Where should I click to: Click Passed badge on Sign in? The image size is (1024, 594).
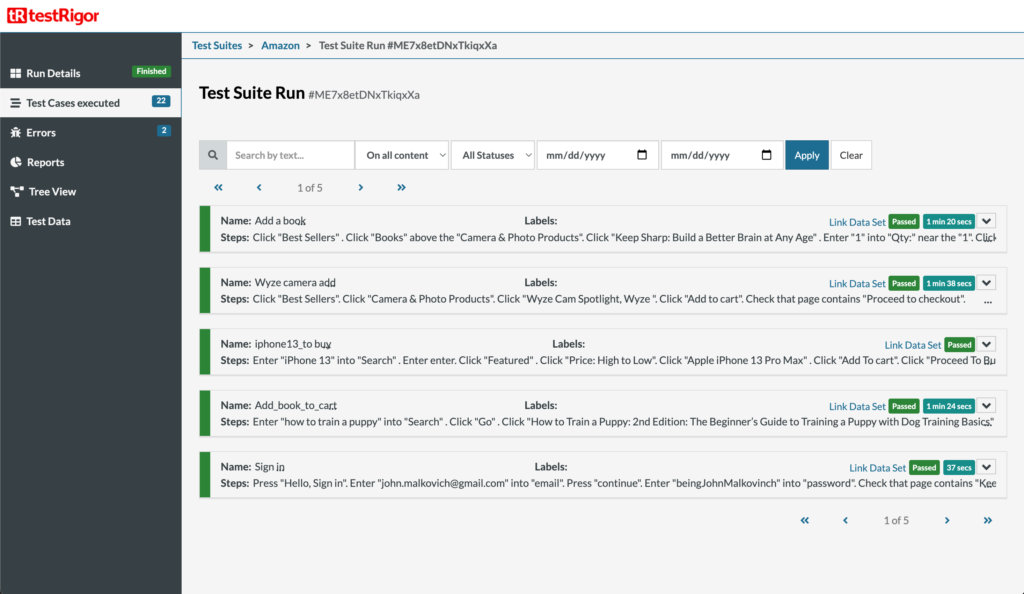(x=924, y=467)
